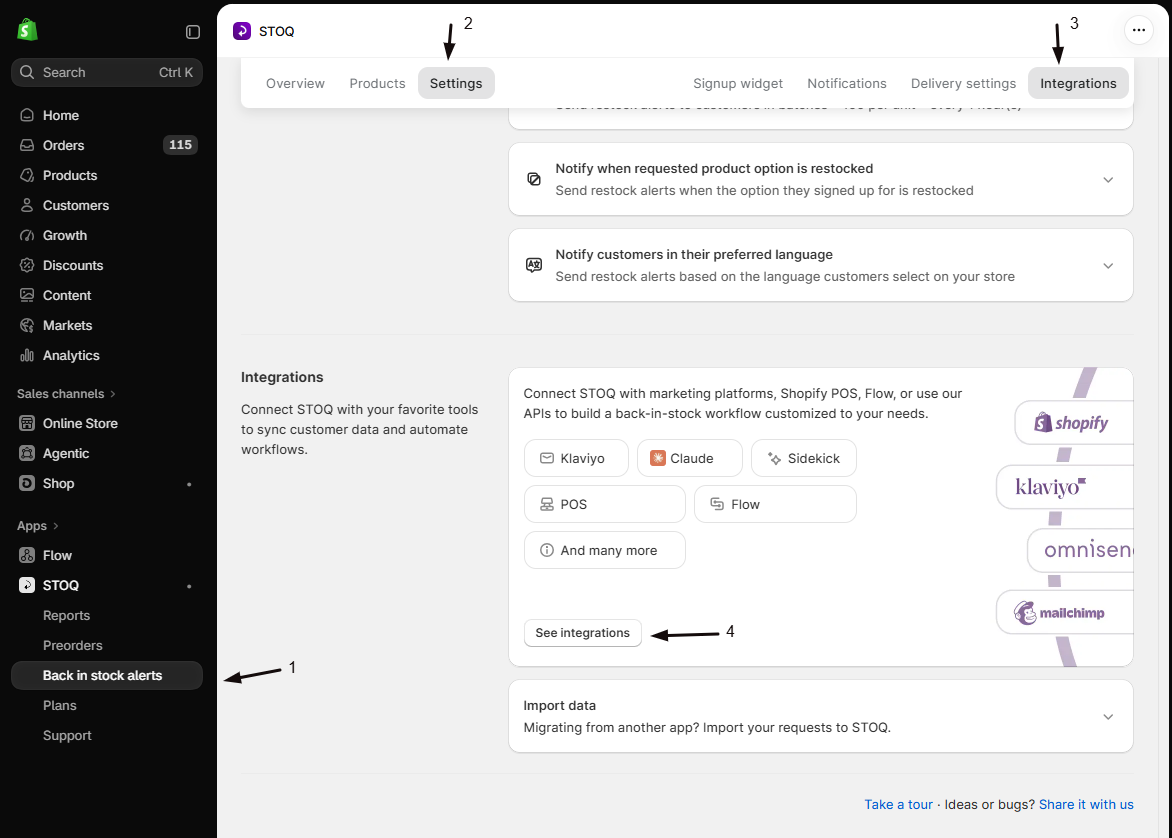The image size is (1172, 838).
Task: Expand the Sales channels section chevron
Action: click(113, 394)
